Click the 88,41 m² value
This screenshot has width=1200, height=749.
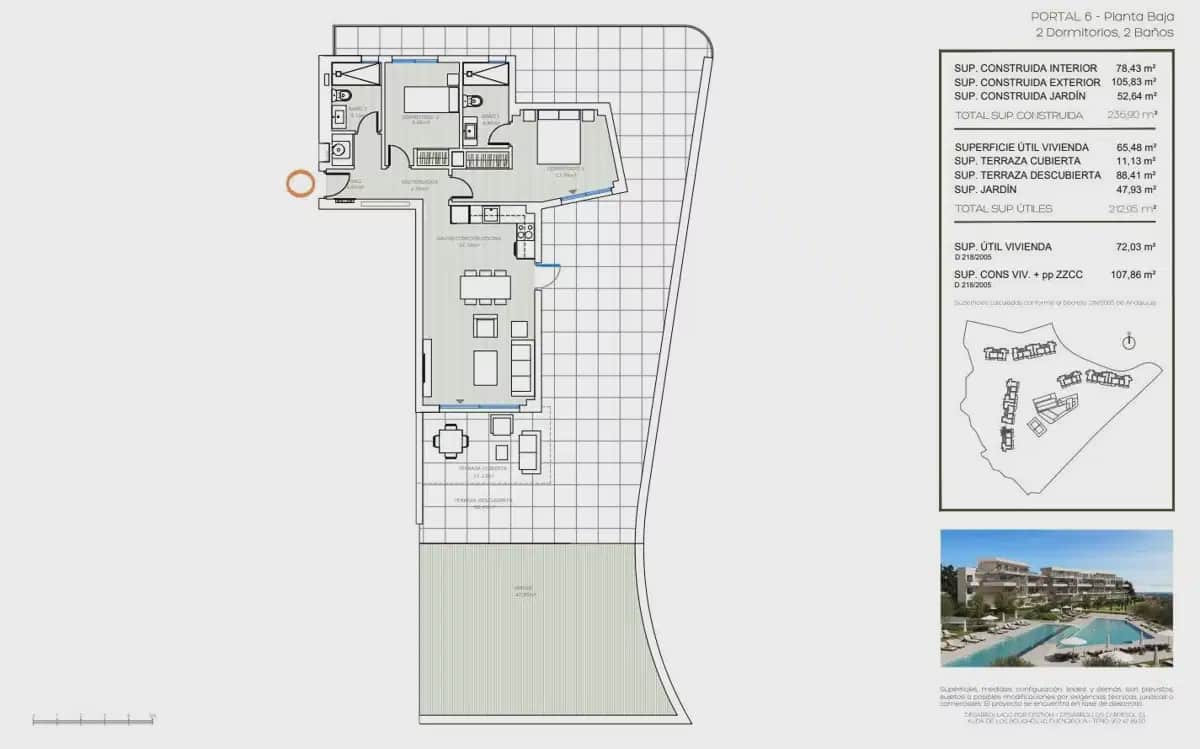click(1136, 175)
